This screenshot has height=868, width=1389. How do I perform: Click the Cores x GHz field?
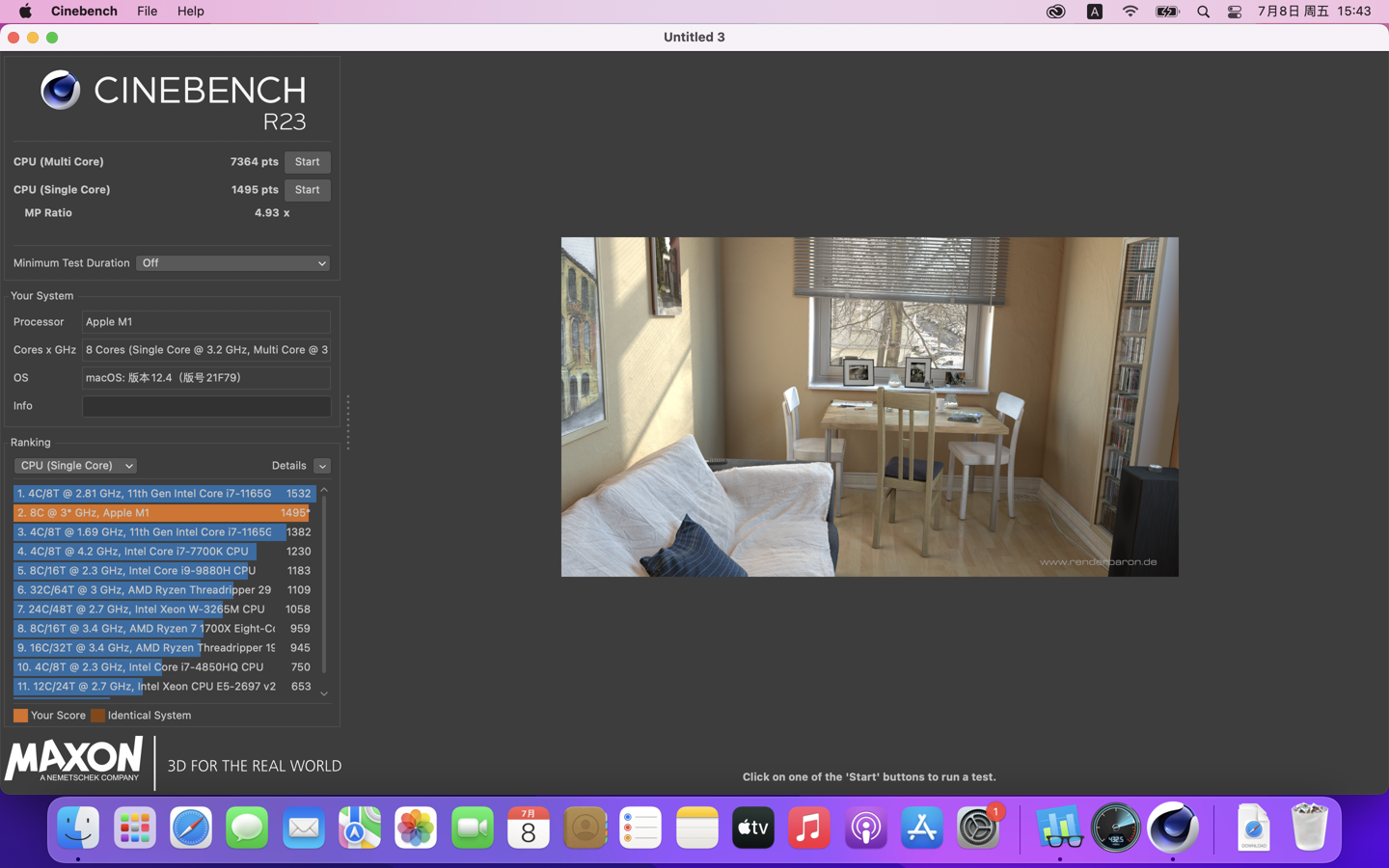coord(206,350)
